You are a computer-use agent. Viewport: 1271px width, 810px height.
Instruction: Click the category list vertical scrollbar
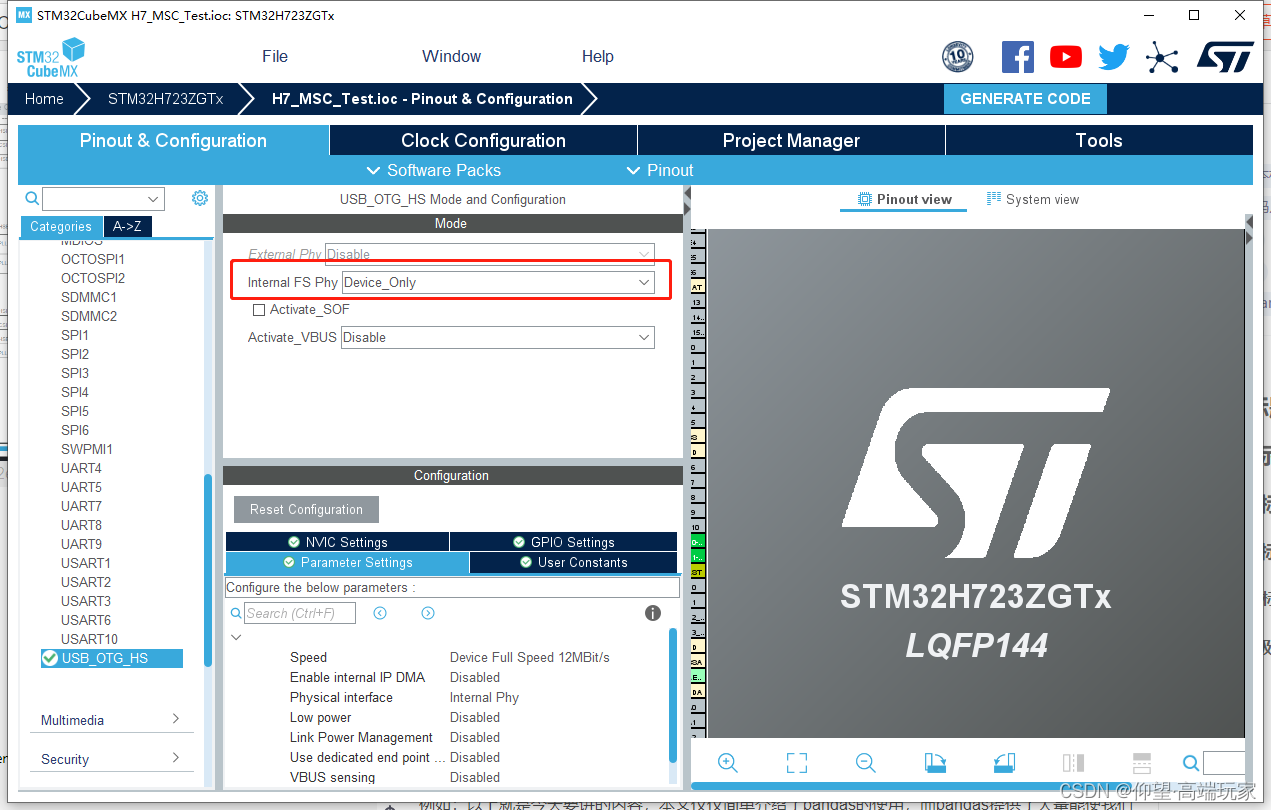click(208, 570)
